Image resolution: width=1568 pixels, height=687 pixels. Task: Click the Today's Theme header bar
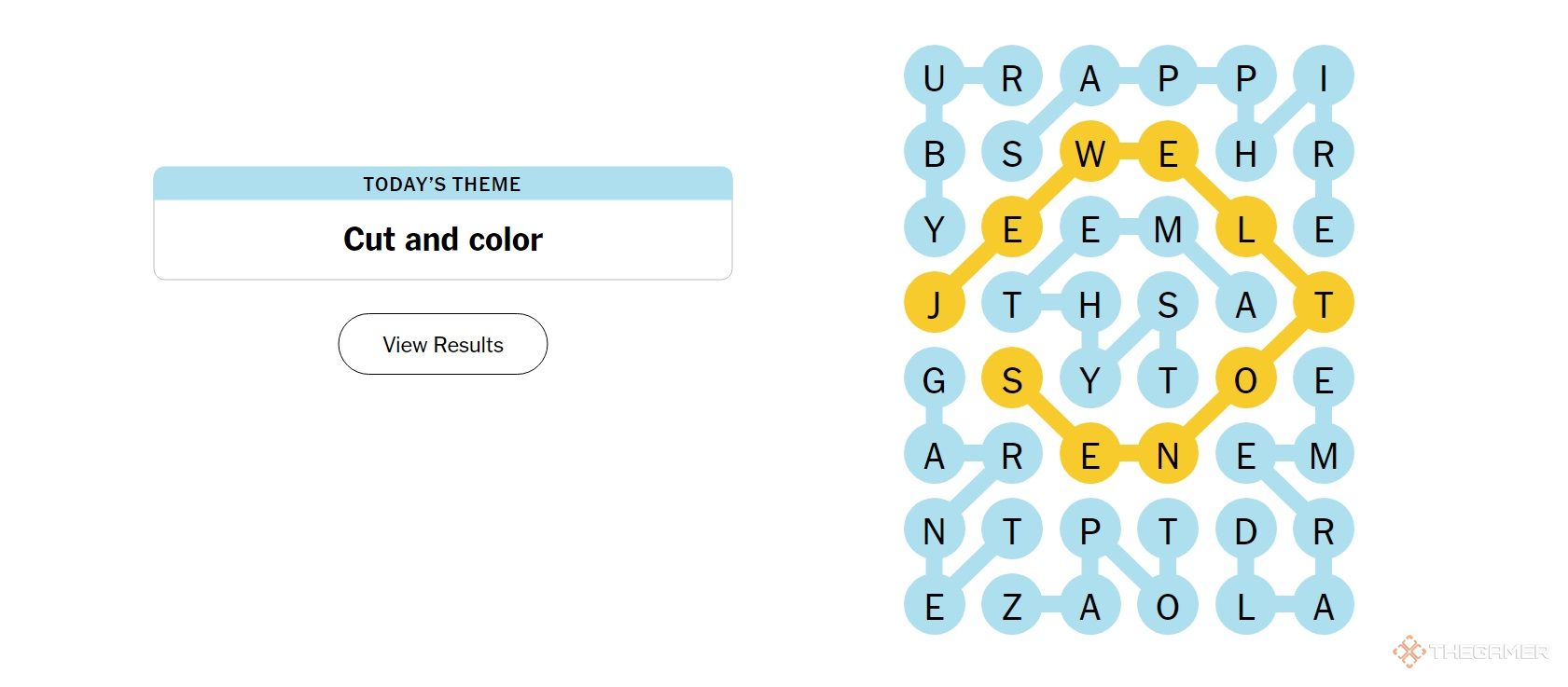[x=443, y=184]
